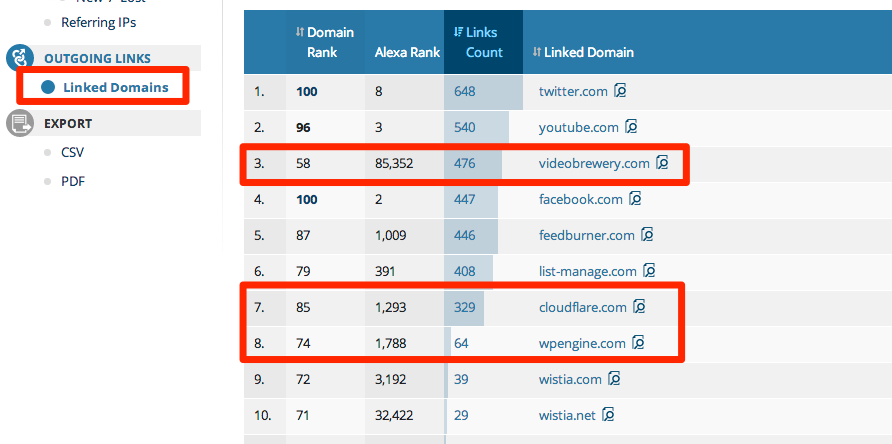
Task: Open the magnifier icon beside list-manage.com
Action: 650,271
